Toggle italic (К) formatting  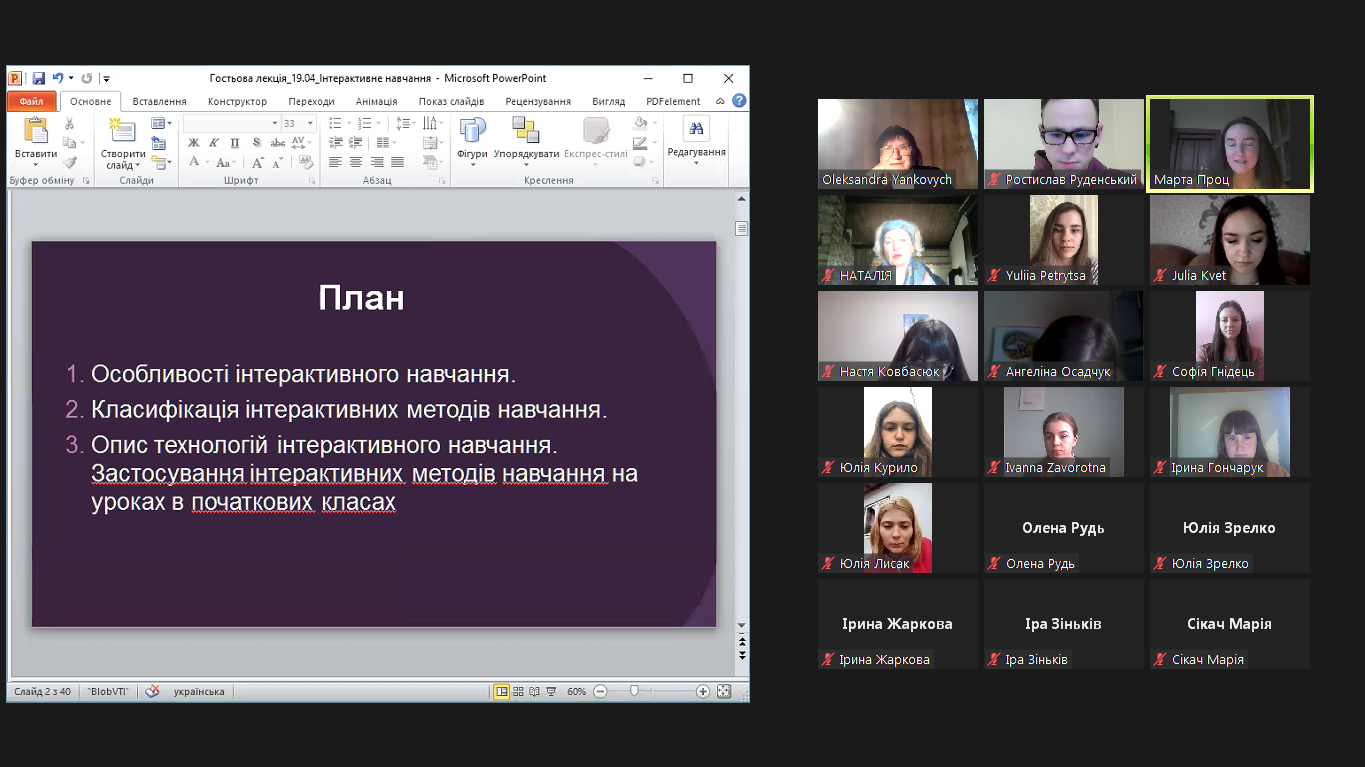(214, 143)
